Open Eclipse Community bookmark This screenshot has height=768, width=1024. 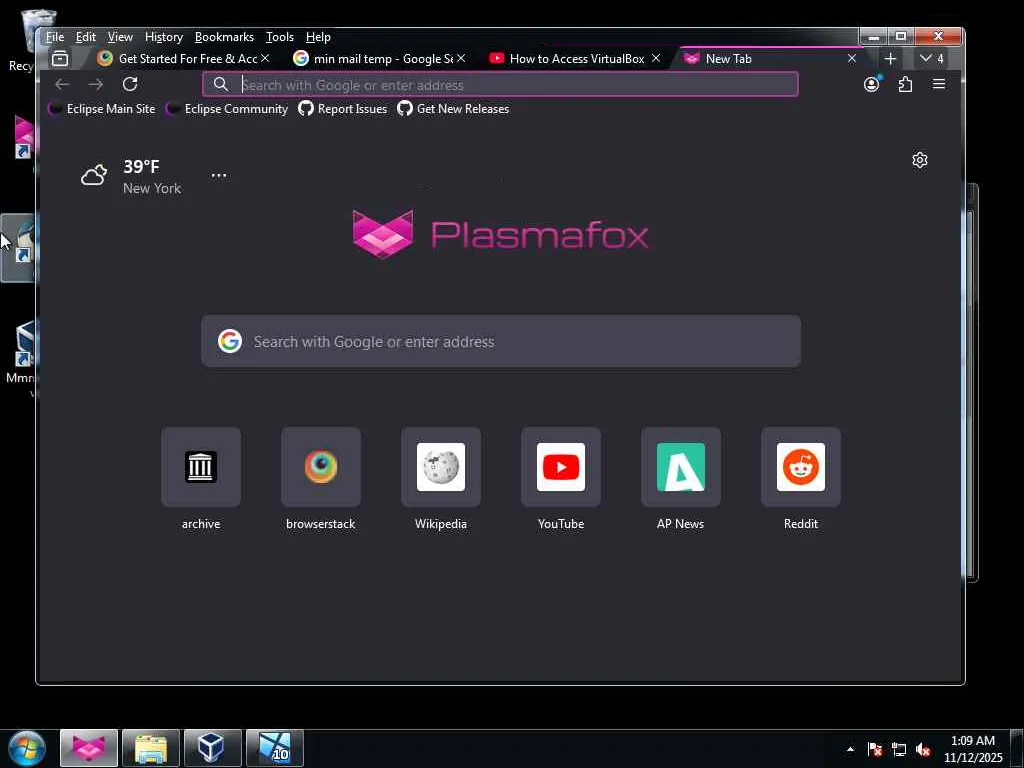pos(227,108)
